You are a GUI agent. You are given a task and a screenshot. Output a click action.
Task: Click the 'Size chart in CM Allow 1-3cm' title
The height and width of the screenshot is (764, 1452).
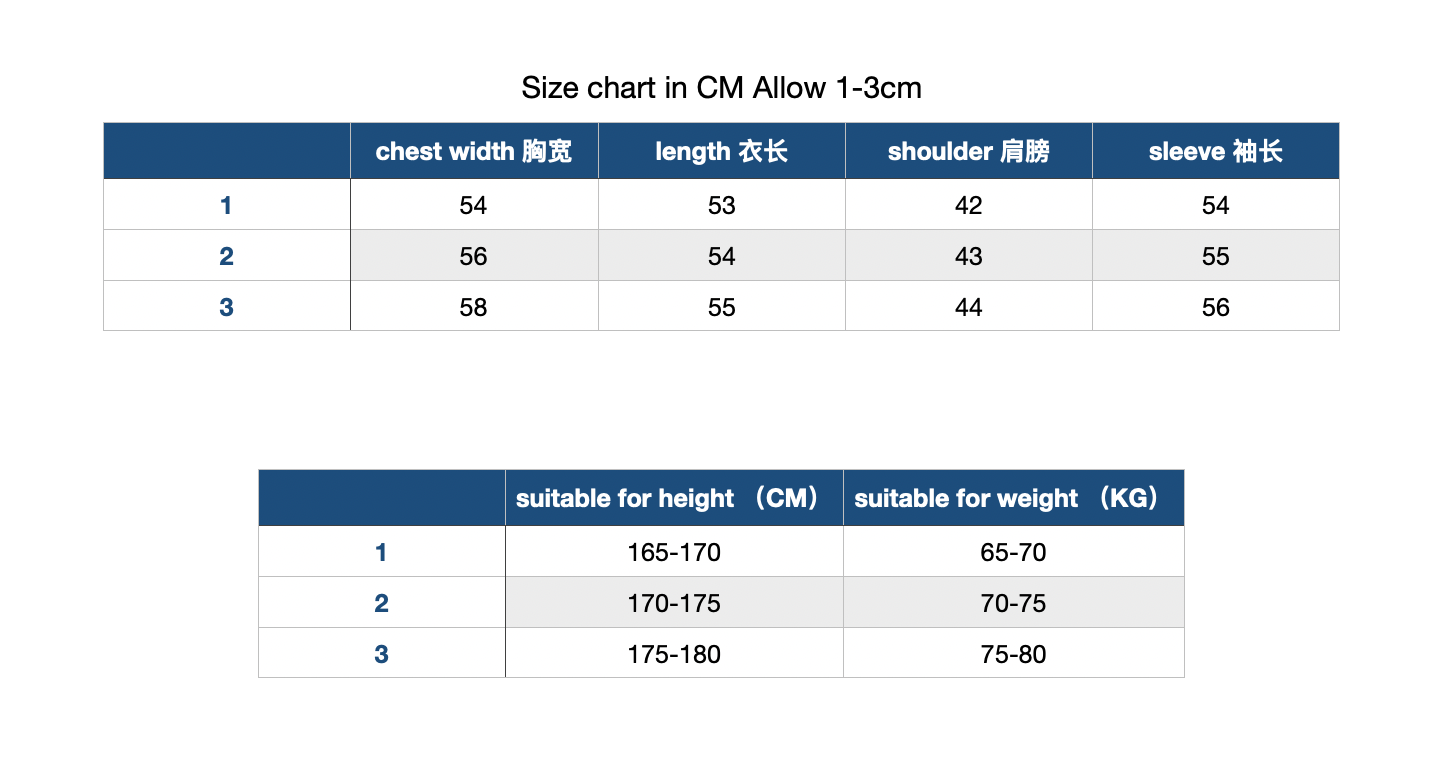pos(721,88)
